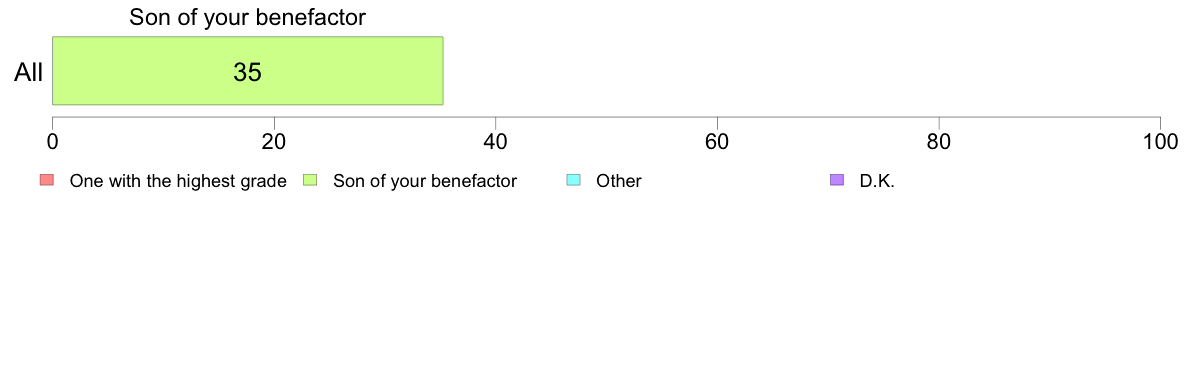The width and height of the screenshot is (1188, 368).
Task: Select the red 'One with the highest grade' swatch
Action: [46, 180]
